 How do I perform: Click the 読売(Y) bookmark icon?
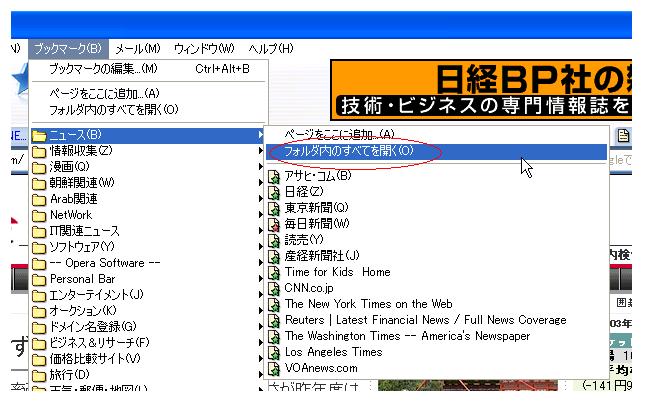pos(274,241)
